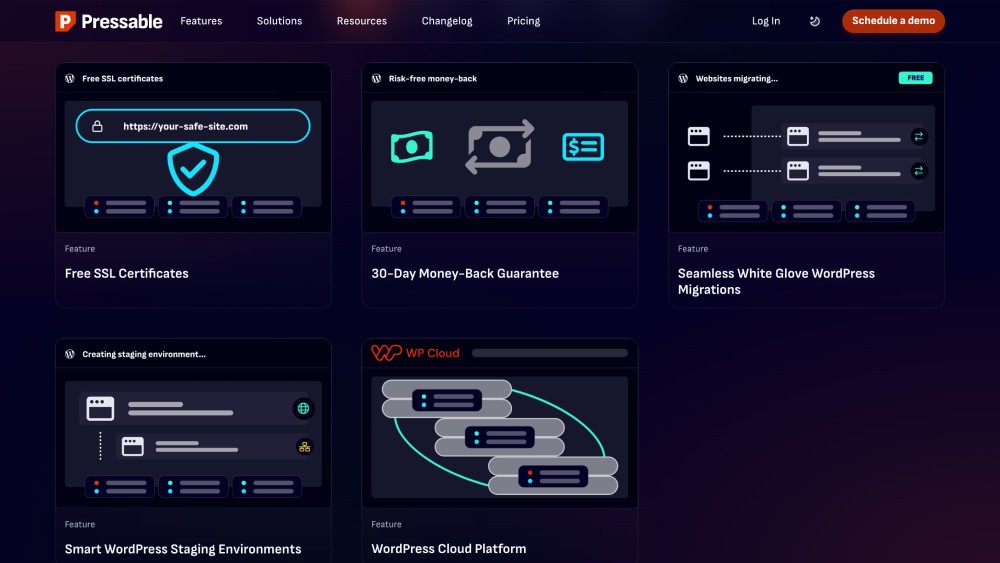This screenshot has width=1000, height=563.
Task: Click the Pressable logo
Action: (108, 21)
